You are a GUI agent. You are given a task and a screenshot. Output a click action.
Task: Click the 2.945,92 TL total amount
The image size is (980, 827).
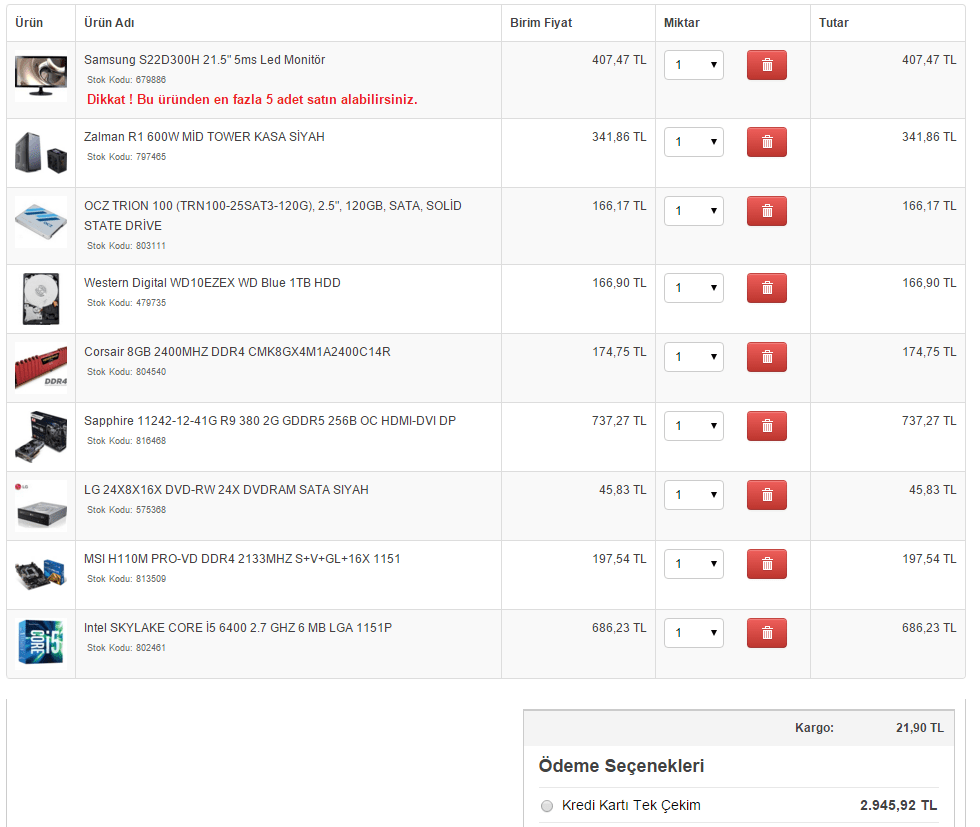(x=898, y=805)
